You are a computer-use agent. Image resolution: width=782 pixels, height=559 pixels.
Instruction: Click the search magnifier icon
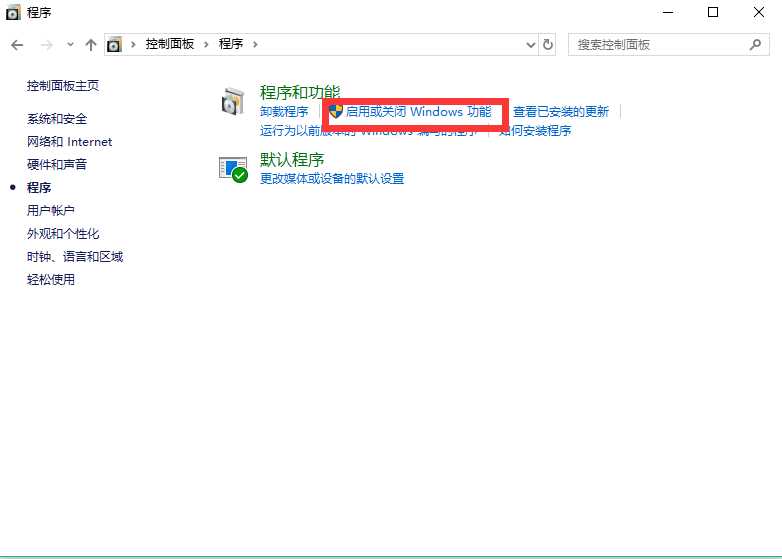point(755,45)
